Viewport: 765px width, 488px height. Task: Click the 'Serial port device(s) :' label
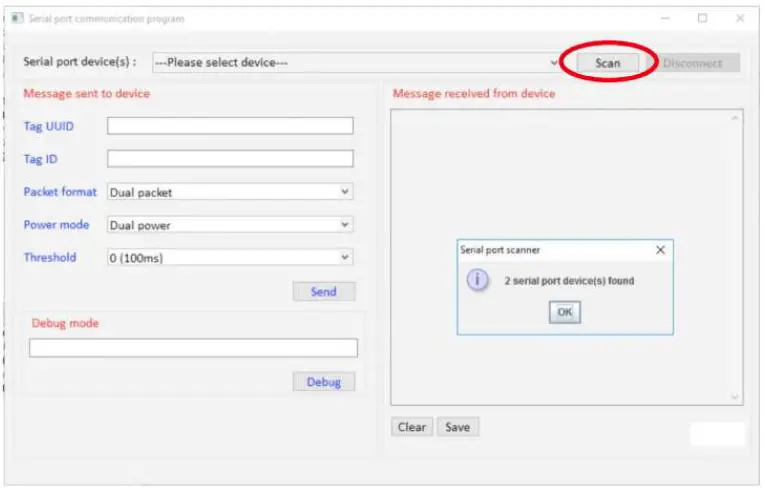pos(80,62)
